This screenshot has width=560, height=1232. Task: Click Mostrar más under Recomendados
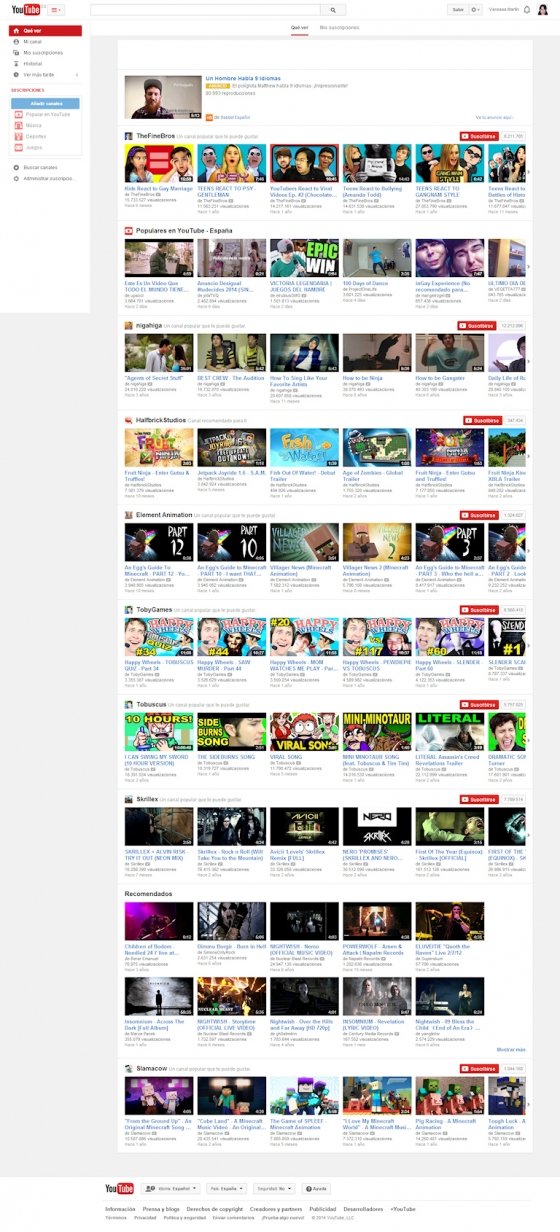coord(511,1049)
